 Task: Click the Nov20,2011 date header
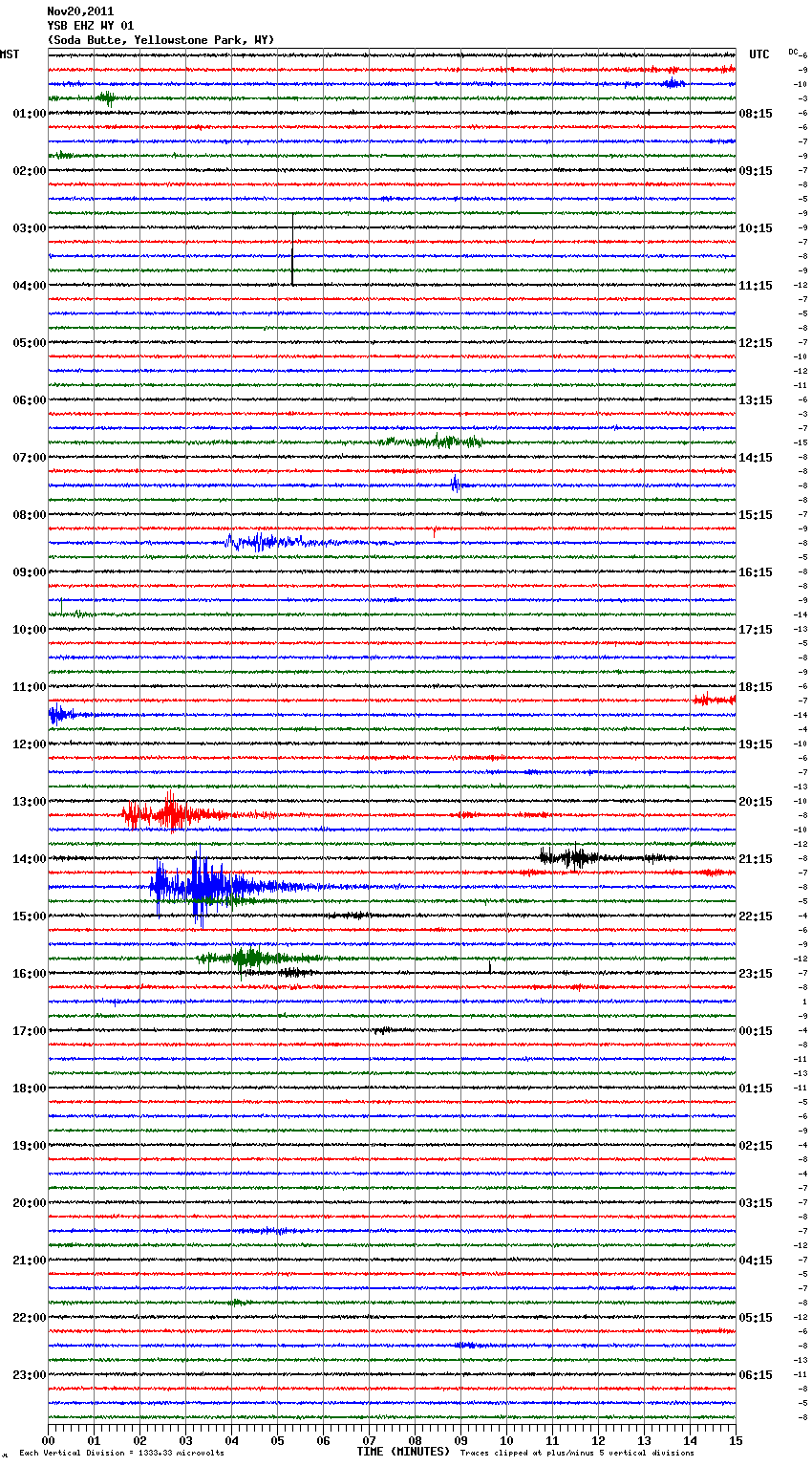coord(80,11)
